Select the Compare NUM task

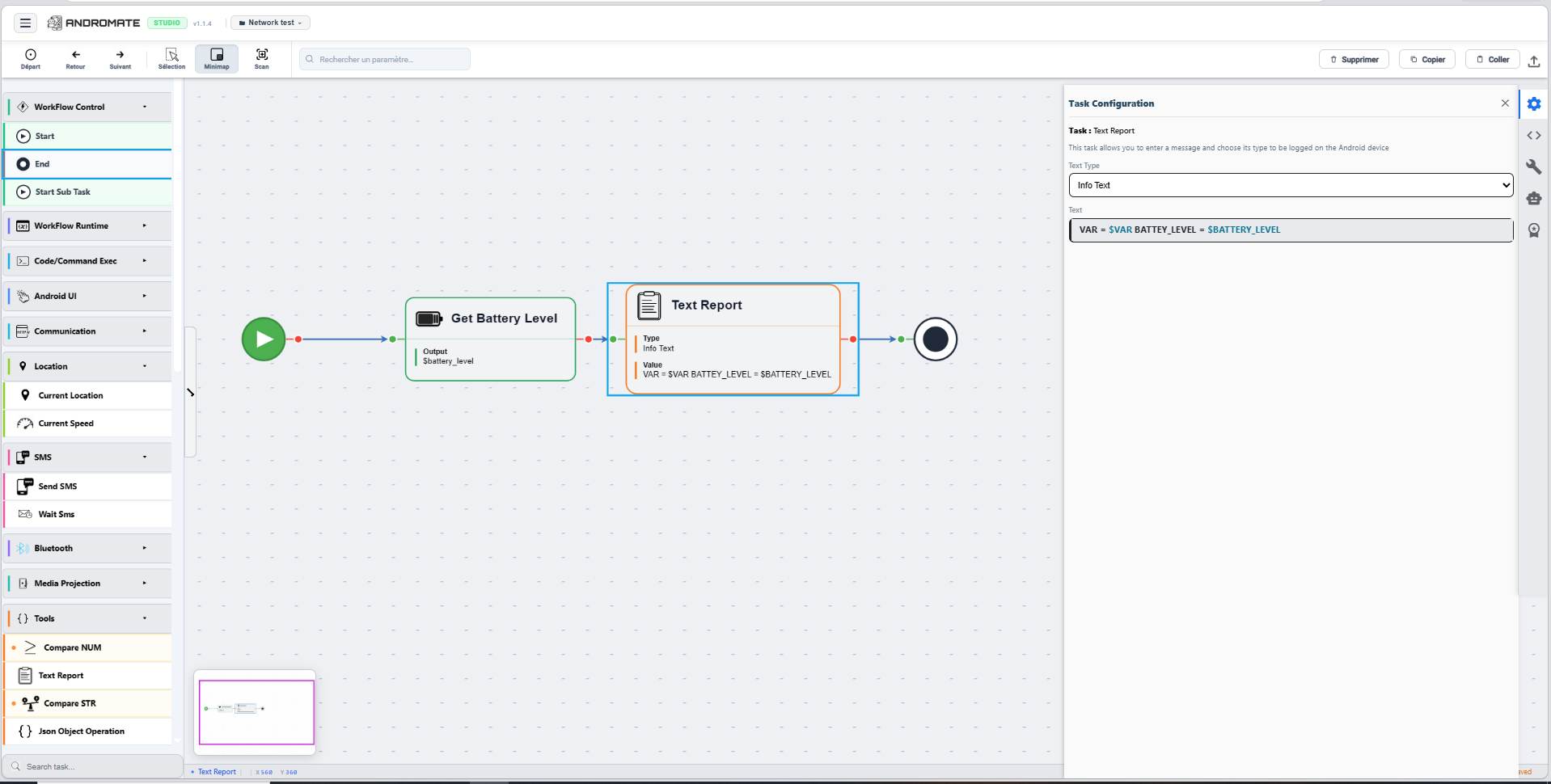[89, 647]
